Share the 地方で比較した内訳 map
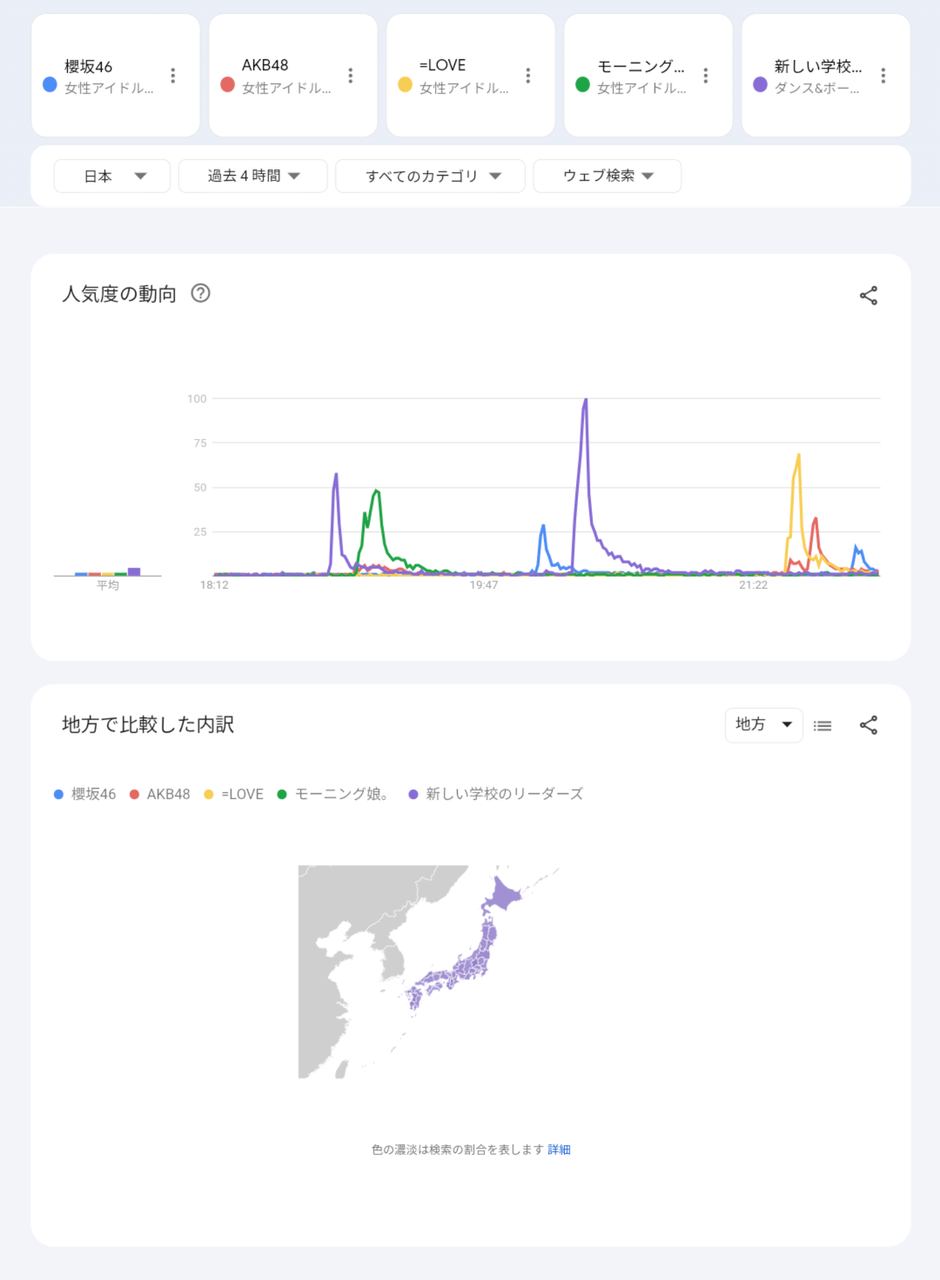 pos(868,725)
